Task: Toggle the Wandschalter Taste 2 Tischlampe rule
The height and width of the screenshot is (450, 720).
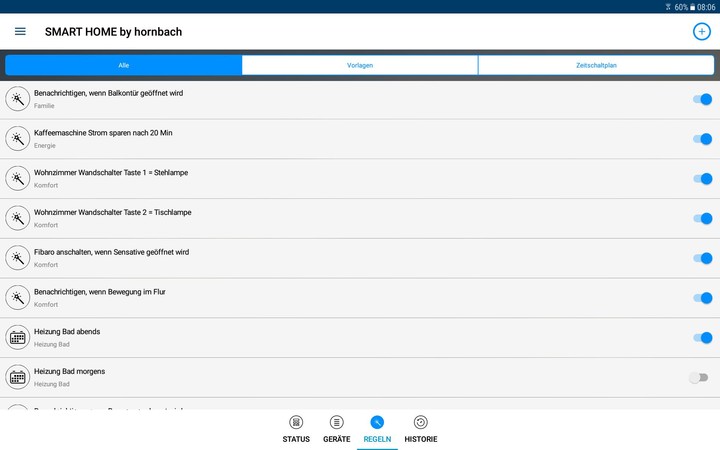Action: (703, 219)
